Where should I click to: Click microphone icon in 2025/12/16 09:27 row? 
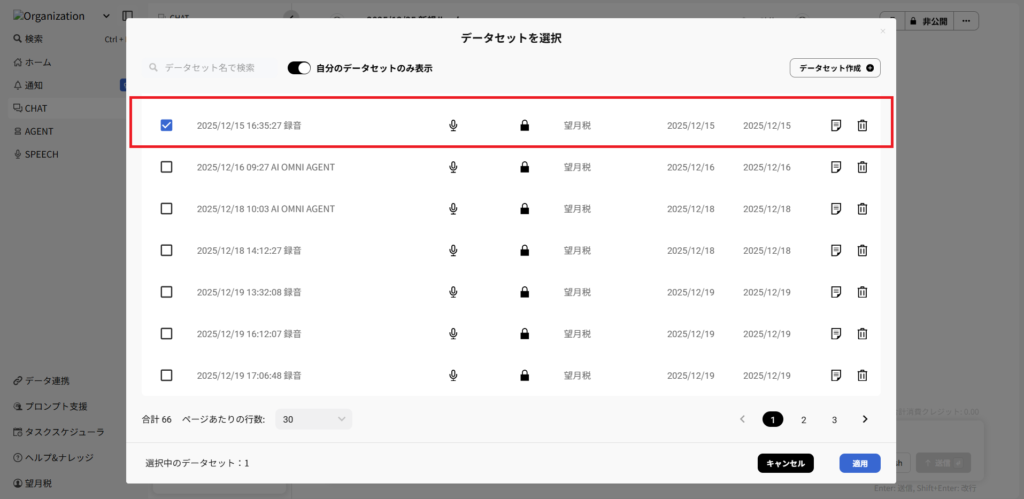pos(453,167)
